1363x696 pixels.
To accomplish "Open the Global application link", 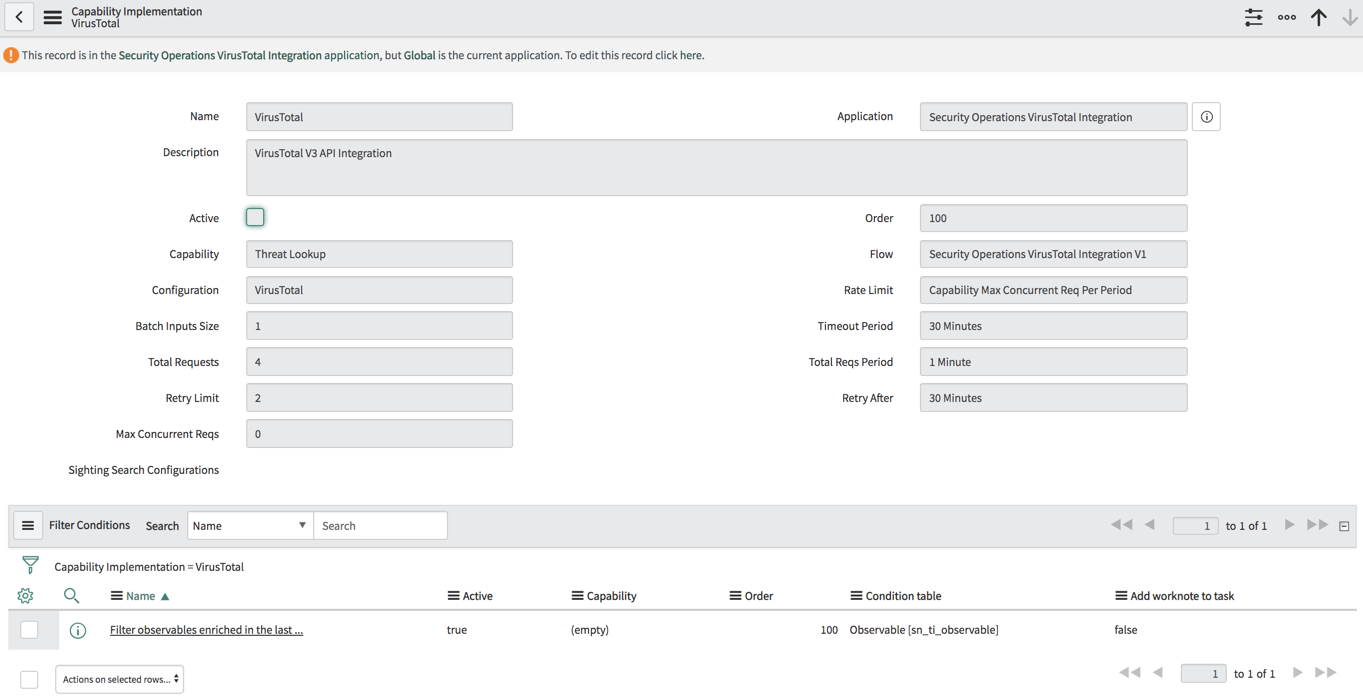I will [x=419, y=55].
